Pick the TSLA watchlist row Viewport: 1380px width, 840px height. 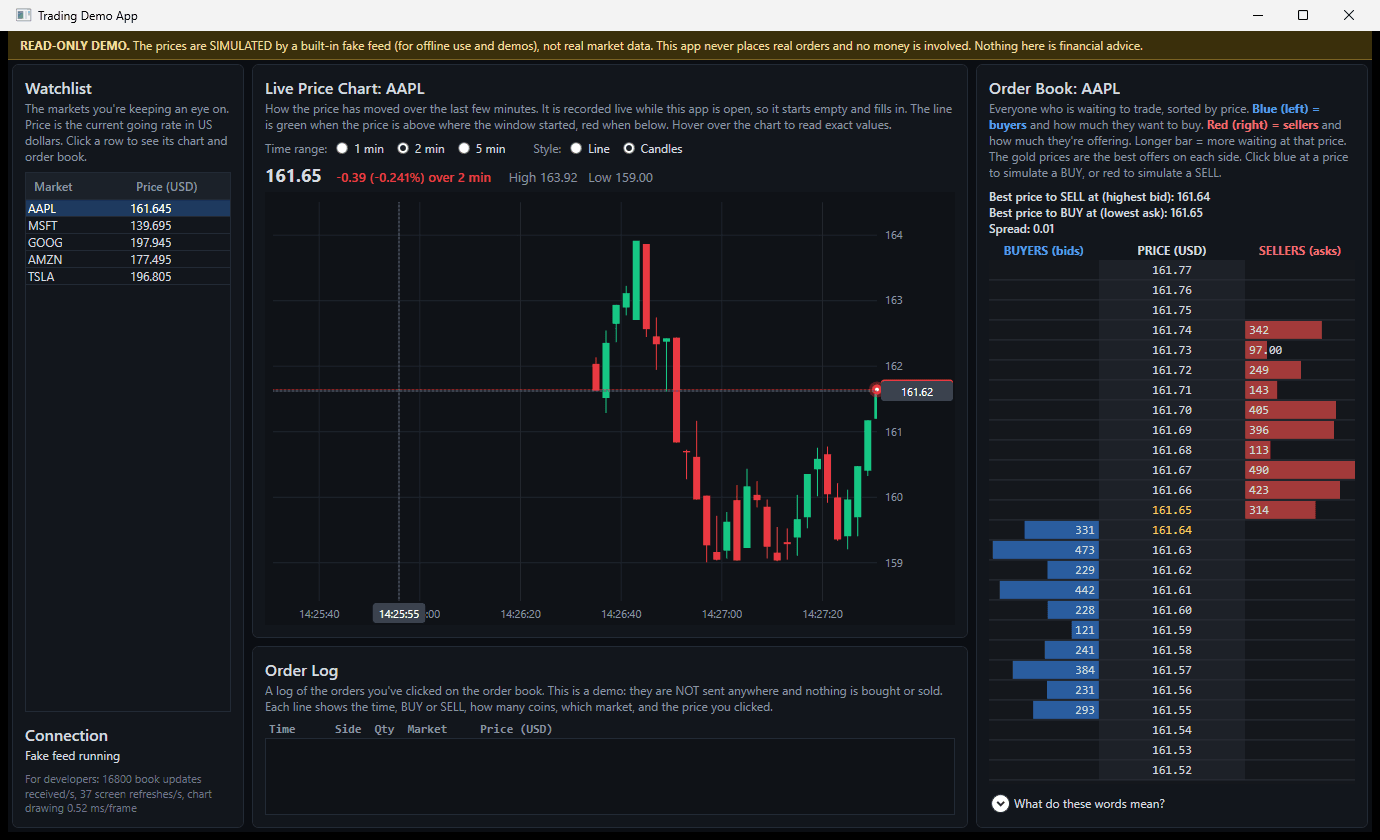coord(128,276)
